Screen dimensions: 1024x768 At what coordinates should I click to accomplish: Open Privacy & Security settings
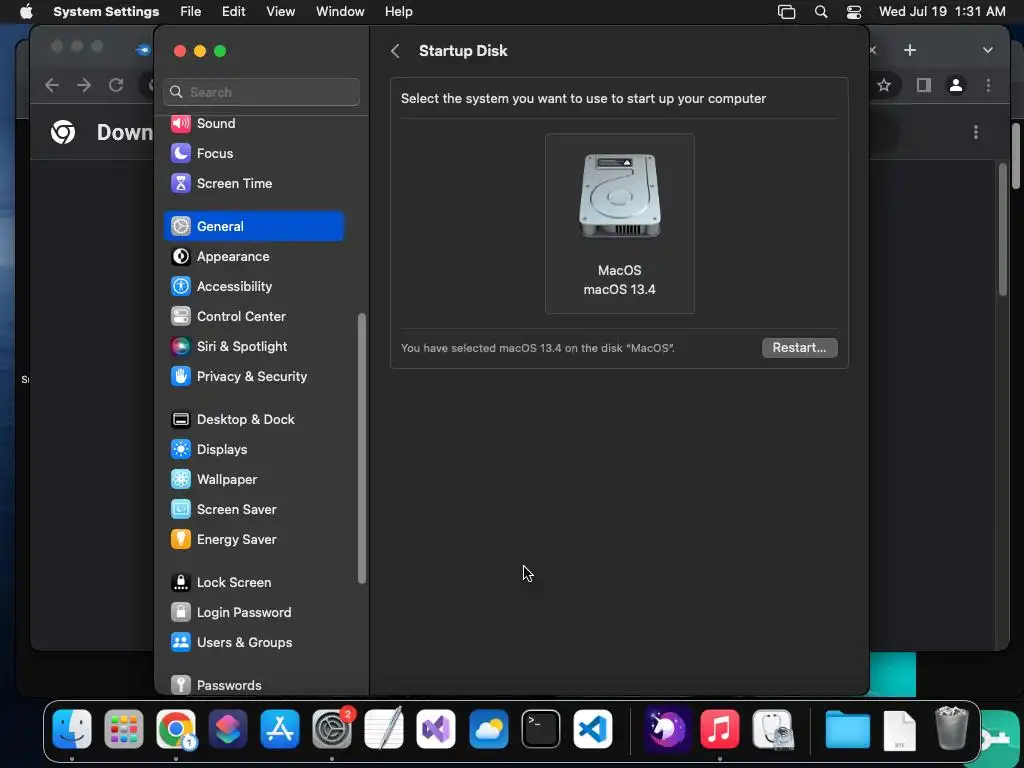pyautogui.click(x=253, y=377)
